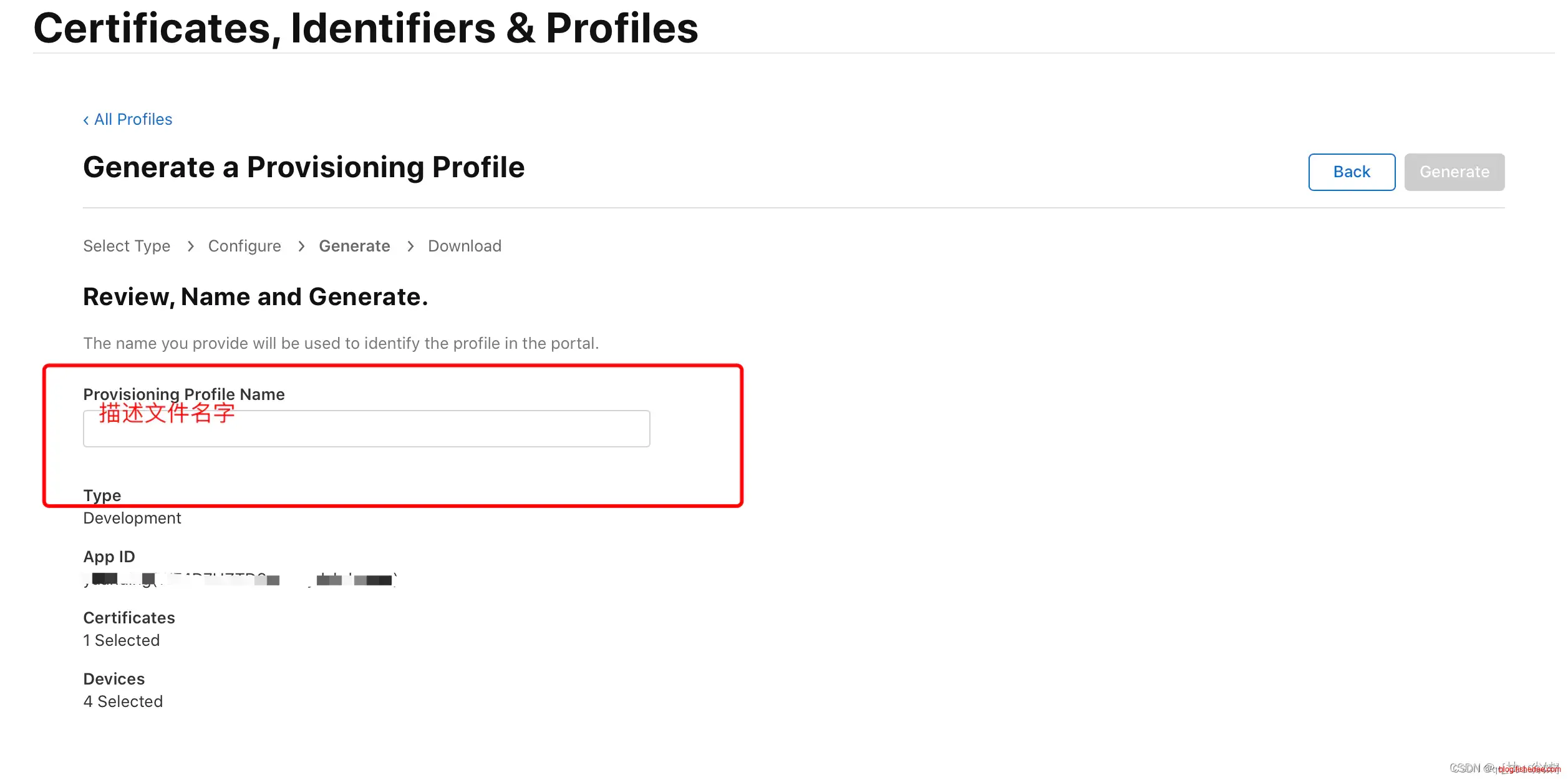Click the Provisioning Profile Name label
1568x780 pixels.
(x=184, y=394)
